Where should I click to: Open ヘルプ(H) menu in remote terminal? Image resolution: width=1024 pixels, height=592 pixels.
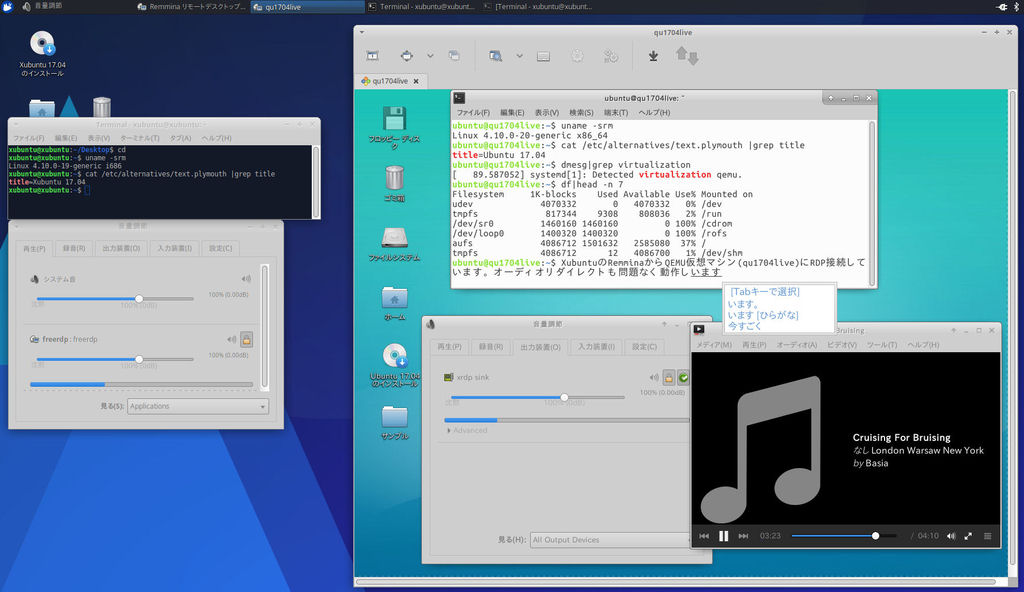pos(654,112)
